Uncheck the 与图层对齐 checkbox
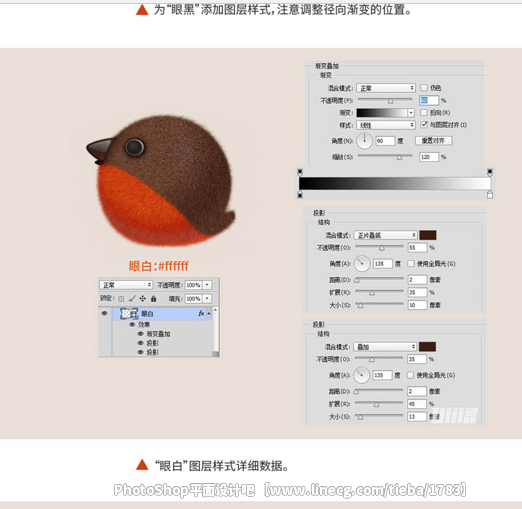 click(424, 125)
